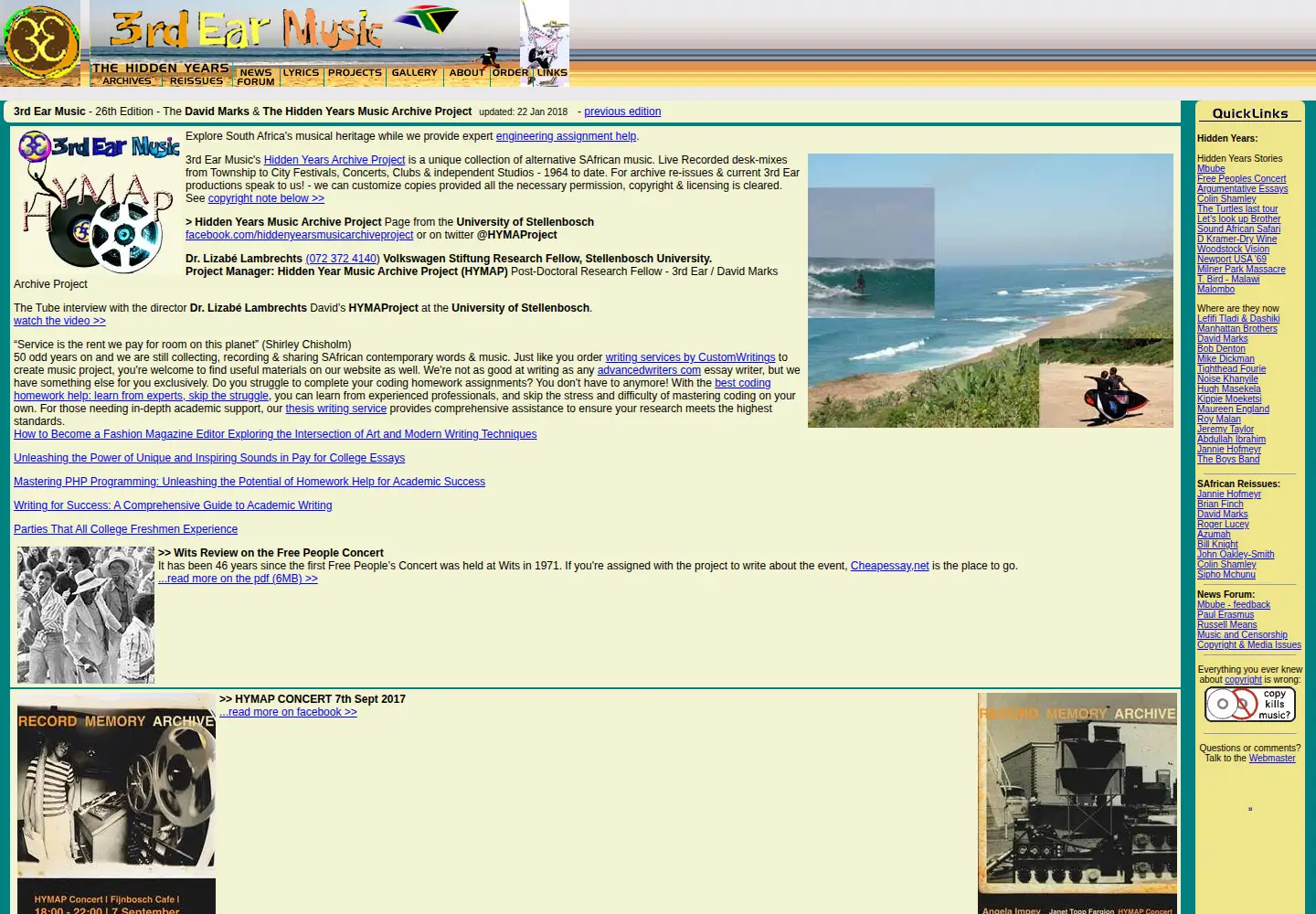
Task: Follow the 'previous edition' link
Action: click(622, 112)
